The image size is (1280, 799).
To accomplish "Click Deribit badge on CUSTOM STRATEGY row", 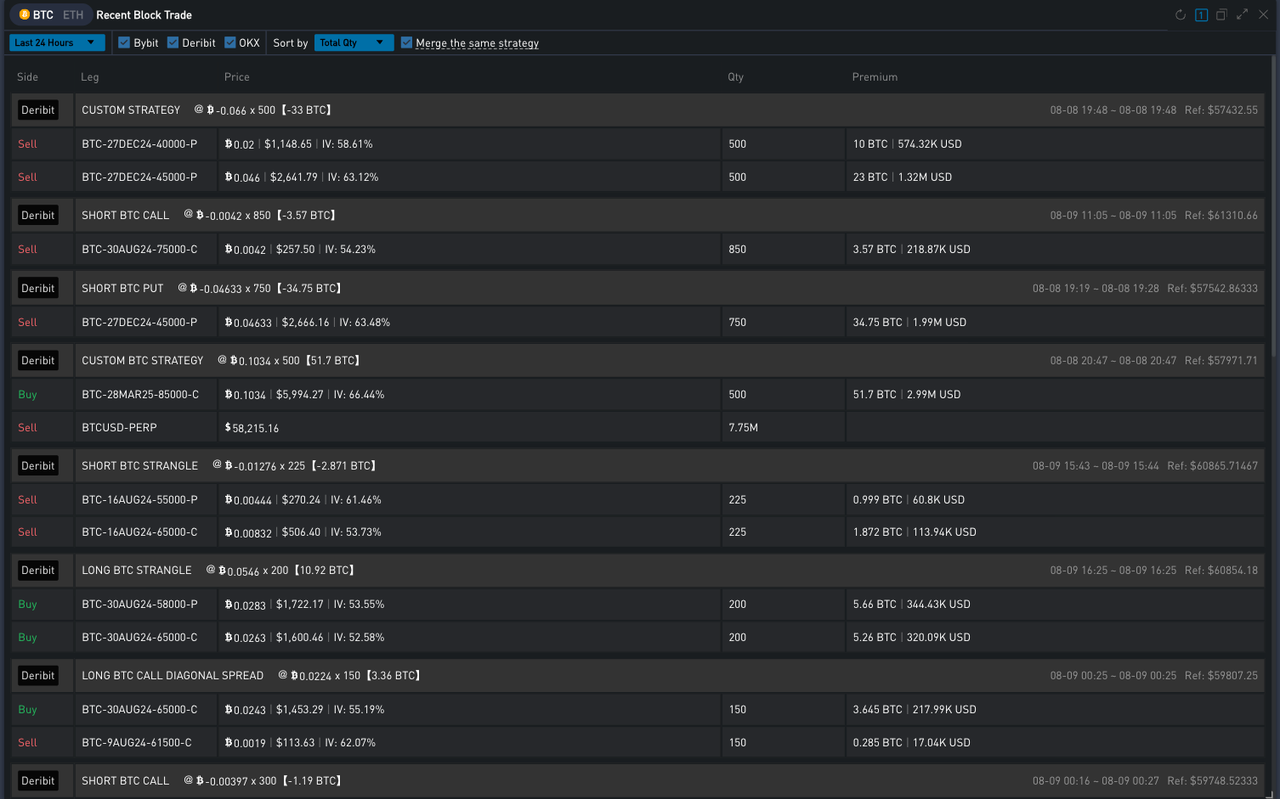I will [38, 110].
